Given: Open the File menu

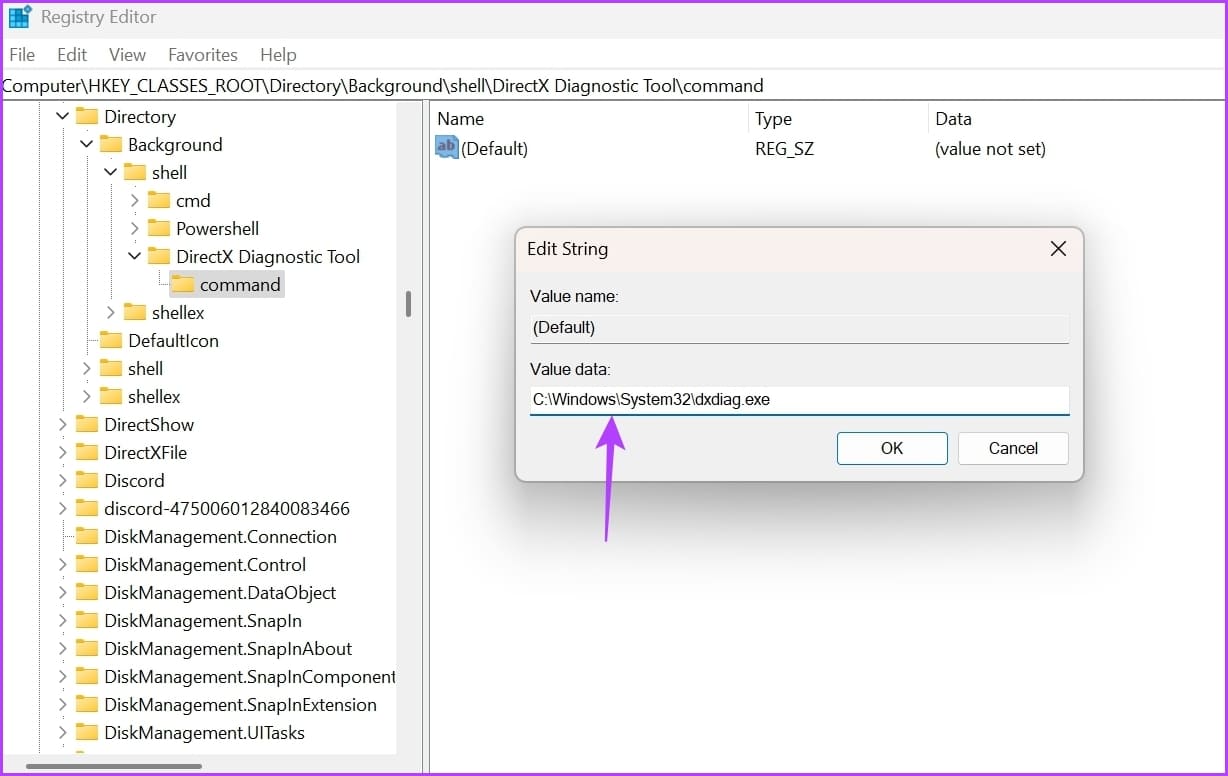Looking at the screenshot, I should click(22, 55).
